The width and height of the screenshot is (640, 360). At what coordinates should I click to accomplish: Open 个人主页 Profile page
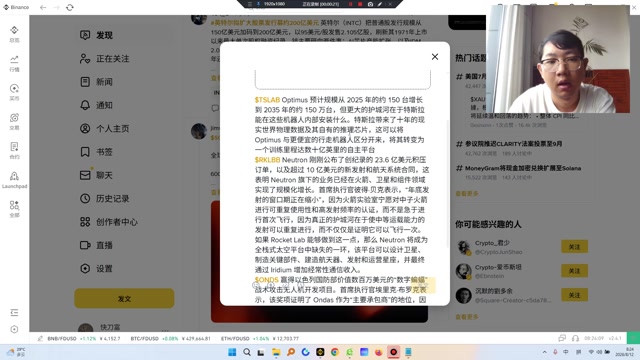click(x=124, y=129)
